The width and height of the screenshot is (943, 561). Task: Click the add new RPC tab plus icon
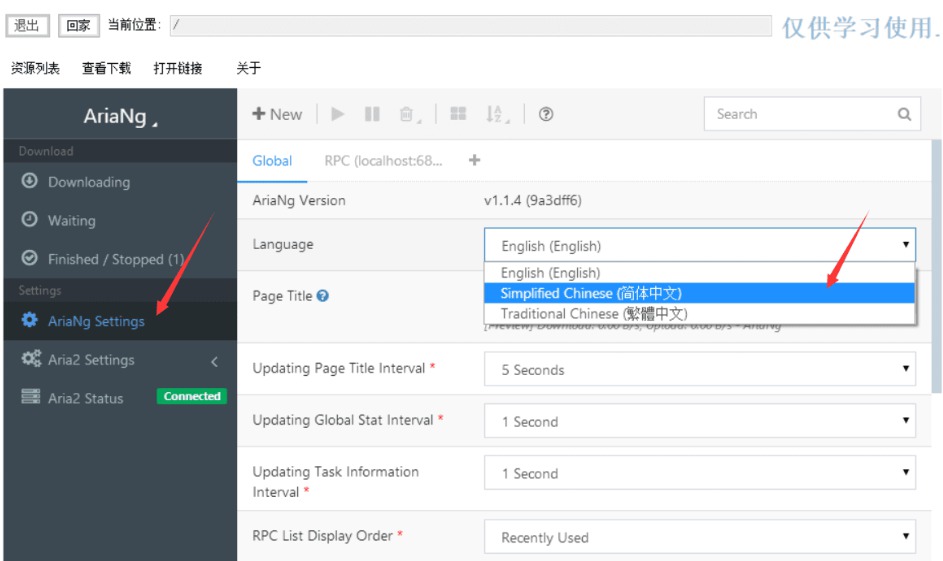point(475,160)
